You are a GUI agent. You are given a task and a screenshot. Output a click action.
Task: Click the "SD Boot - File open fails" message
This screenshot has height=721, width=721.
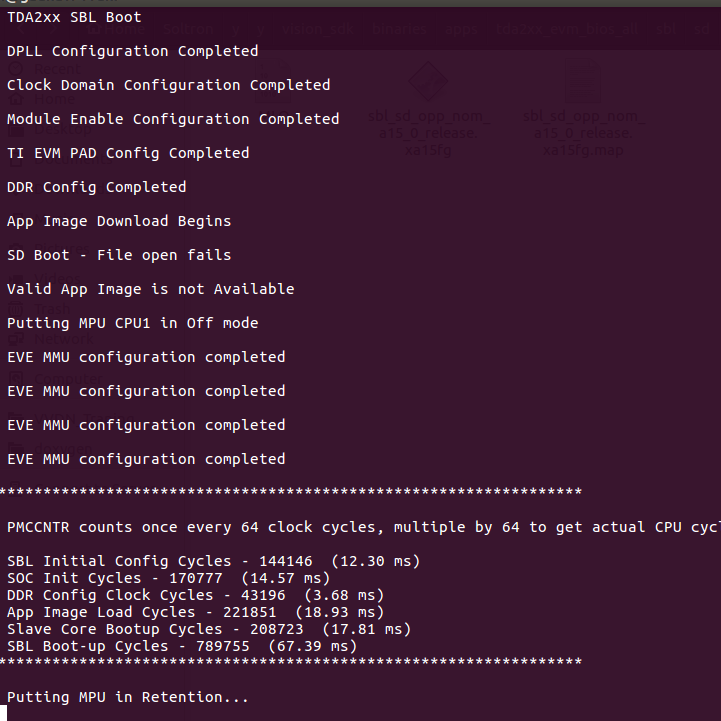click(x=119, y=255)
